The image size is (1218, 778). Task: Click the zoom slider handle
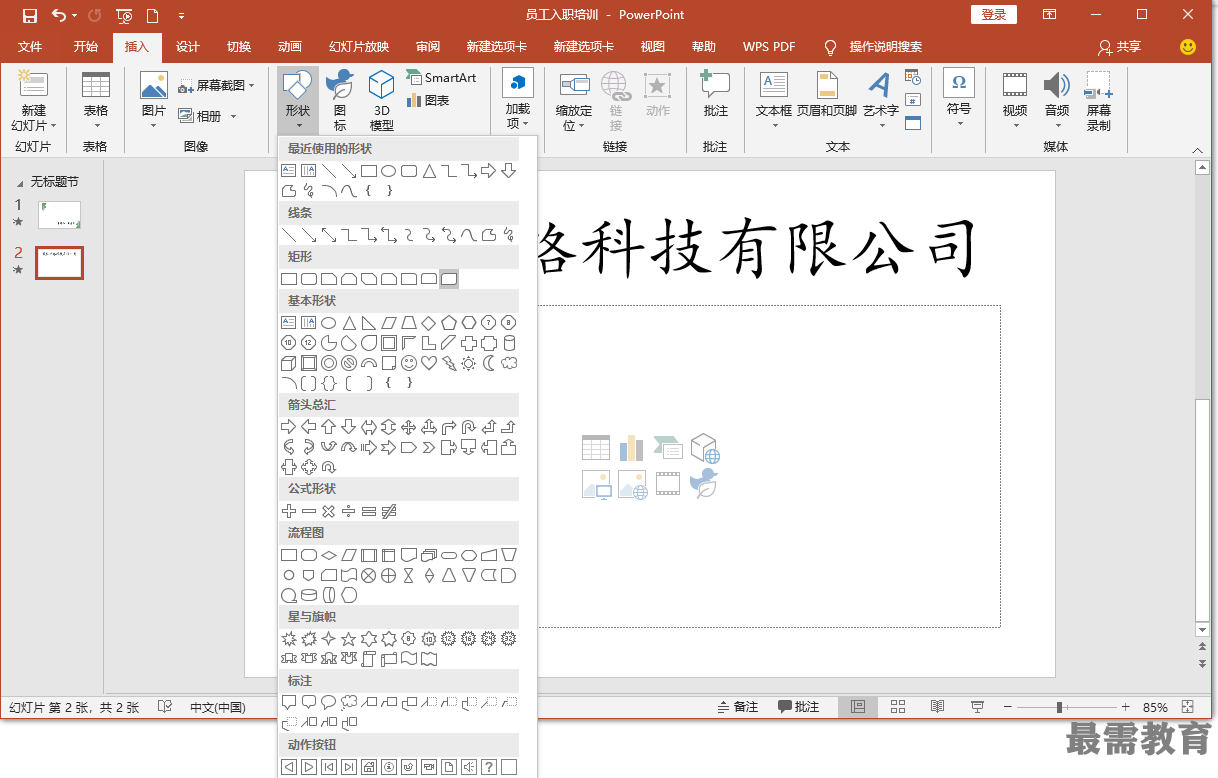coord(1059,707)
